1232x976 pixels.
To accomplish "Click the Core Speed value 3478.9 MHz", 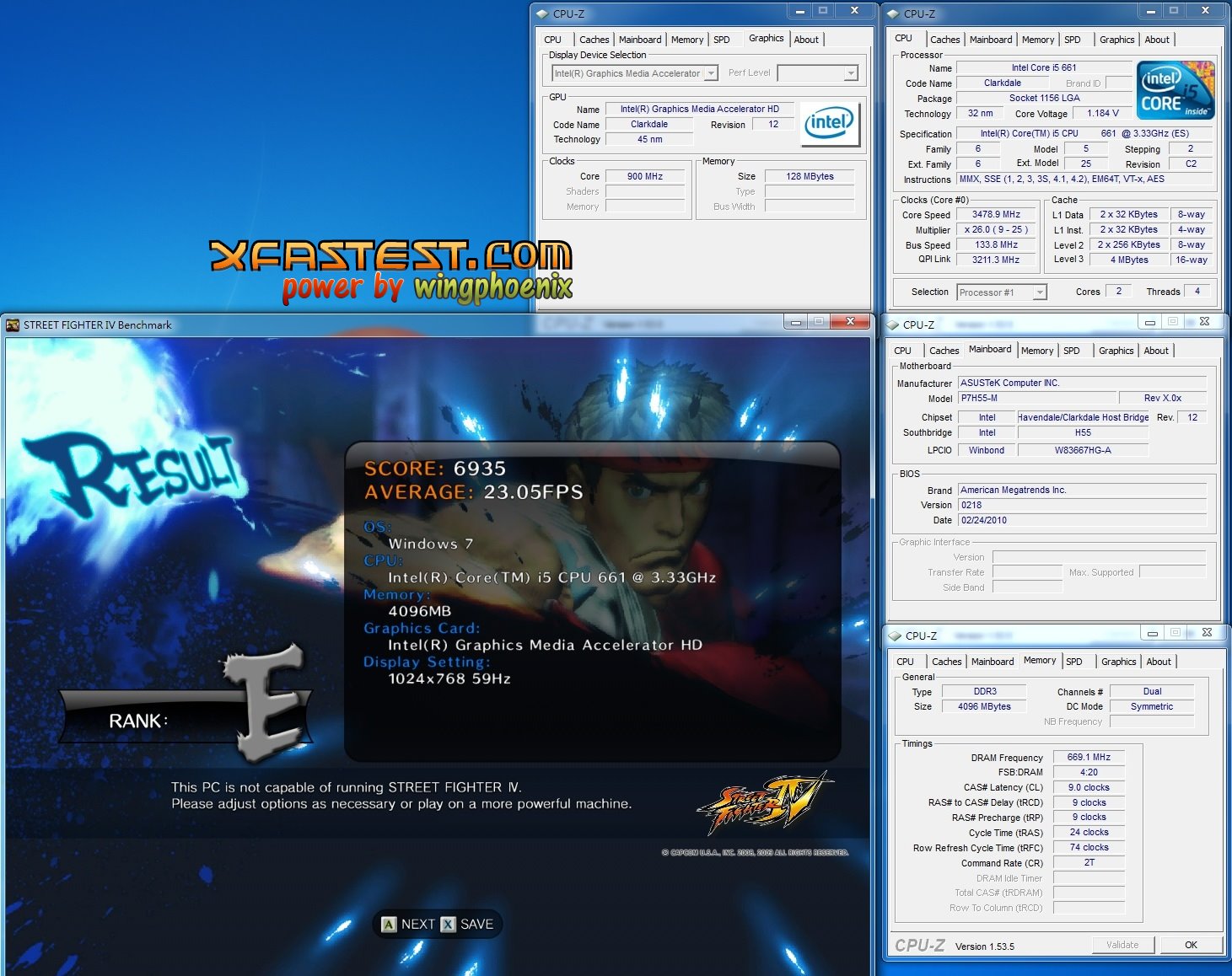I will pyautogui.click(x=996, y=214).
